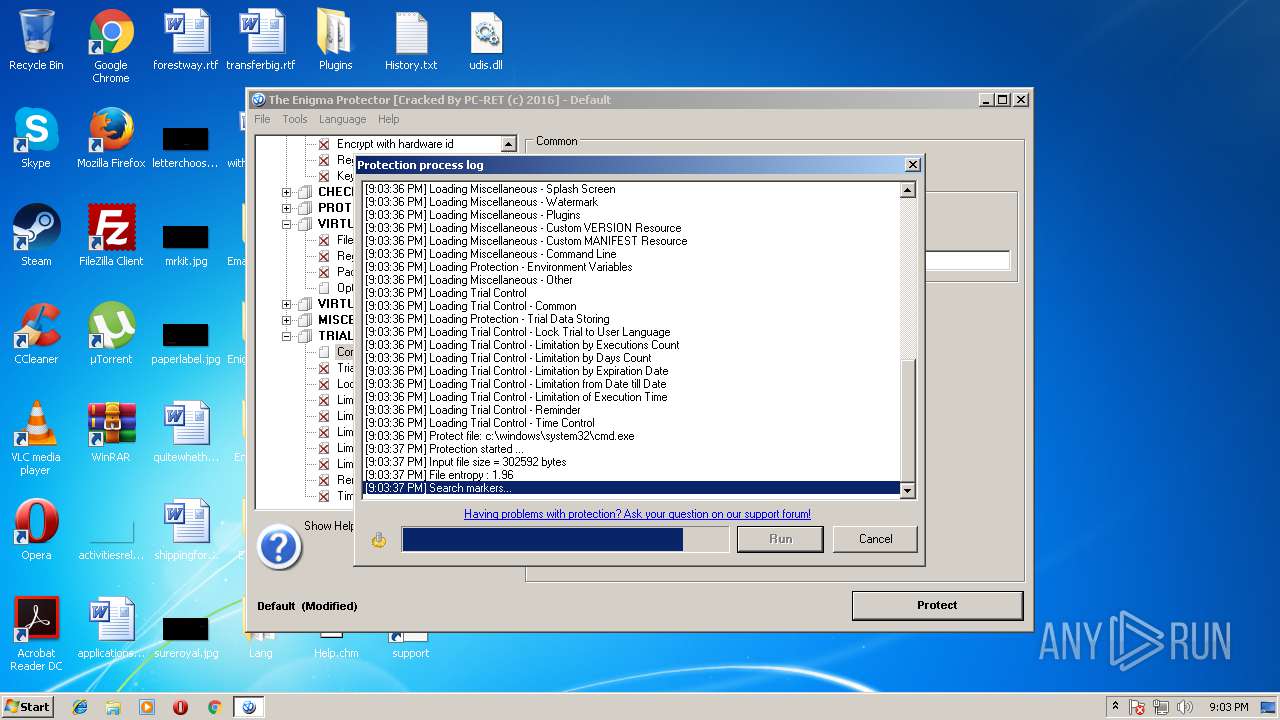Open the support forum link

click(x=637, y=514)
